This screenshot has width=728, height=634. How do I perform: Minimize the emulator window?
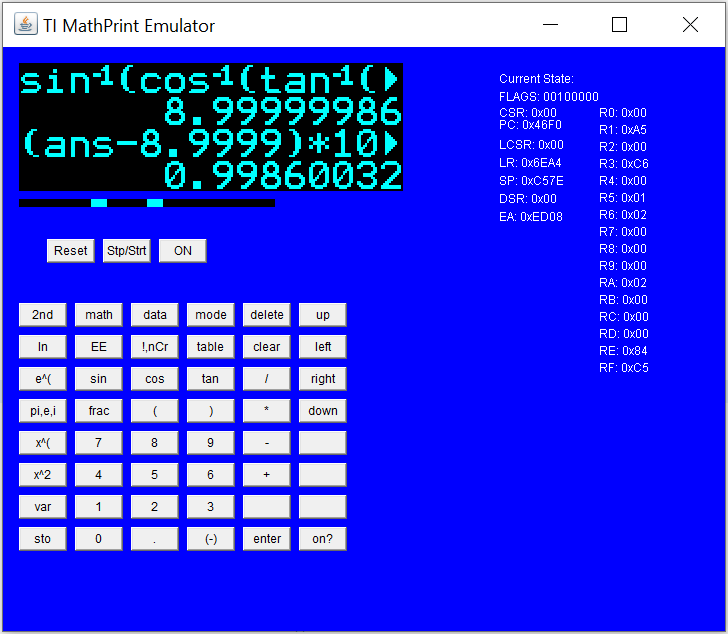tap(551, 25)
